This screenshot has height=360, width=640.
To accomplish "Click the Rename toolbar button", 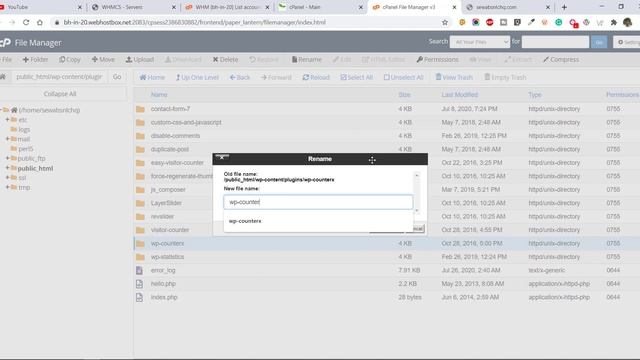I will 307,60.
